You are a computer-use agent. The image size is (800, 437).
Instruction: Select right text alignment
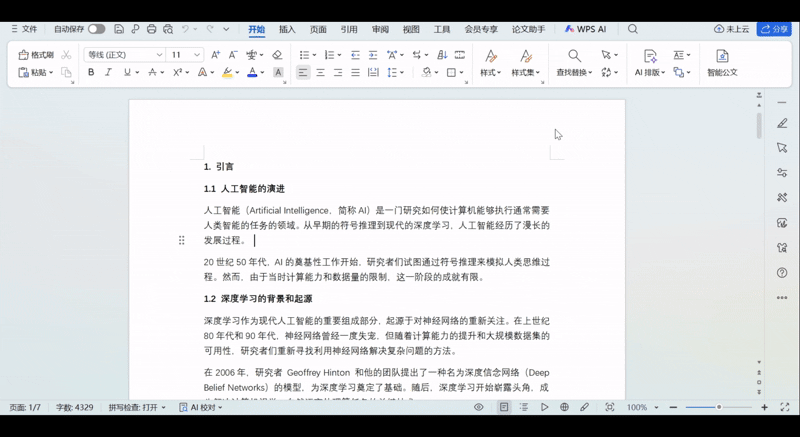click(338, 72)
